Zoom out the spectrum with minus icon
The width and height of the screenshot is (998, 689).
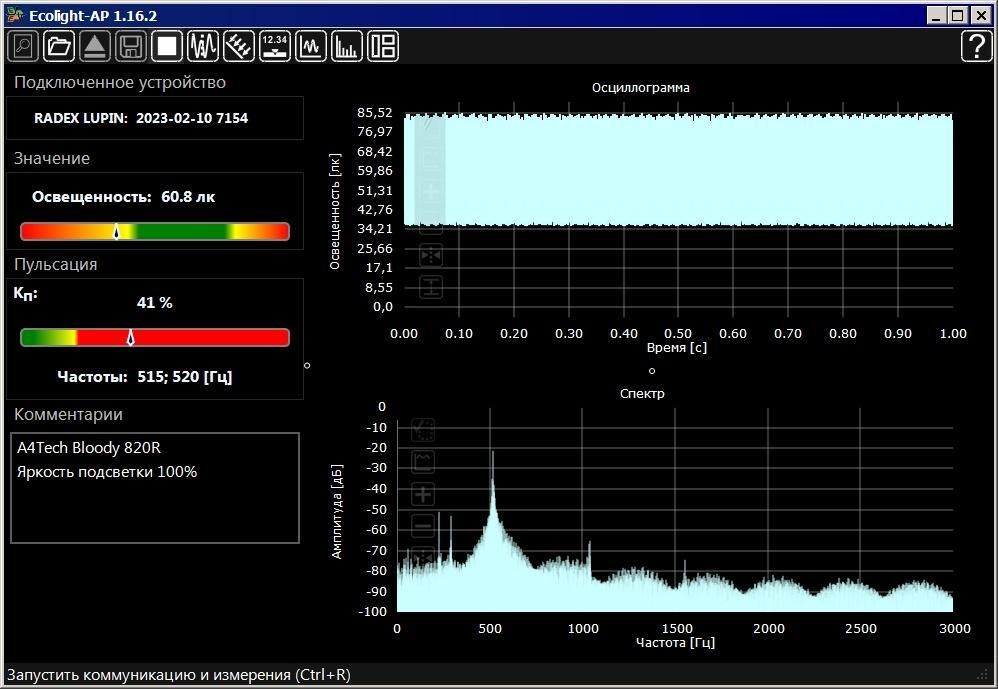pos(423,525)
